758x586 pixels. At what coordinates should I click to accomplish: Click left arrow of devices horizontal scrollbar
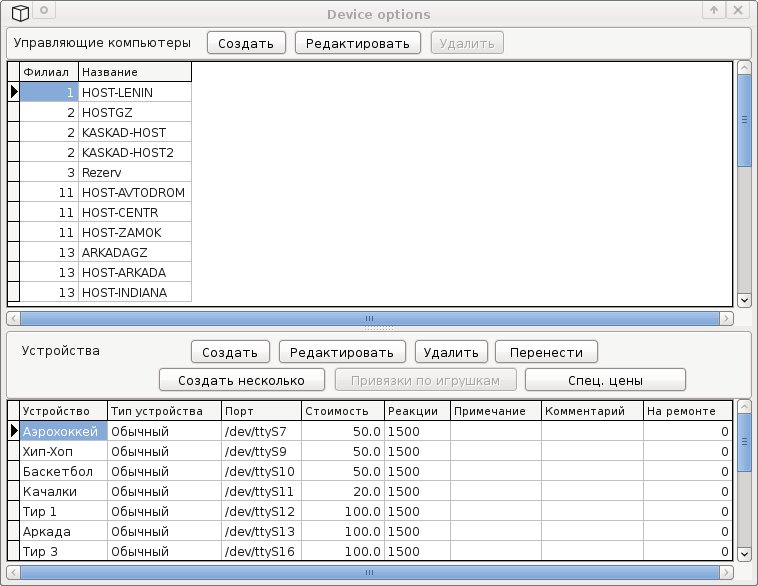[13, 573]
